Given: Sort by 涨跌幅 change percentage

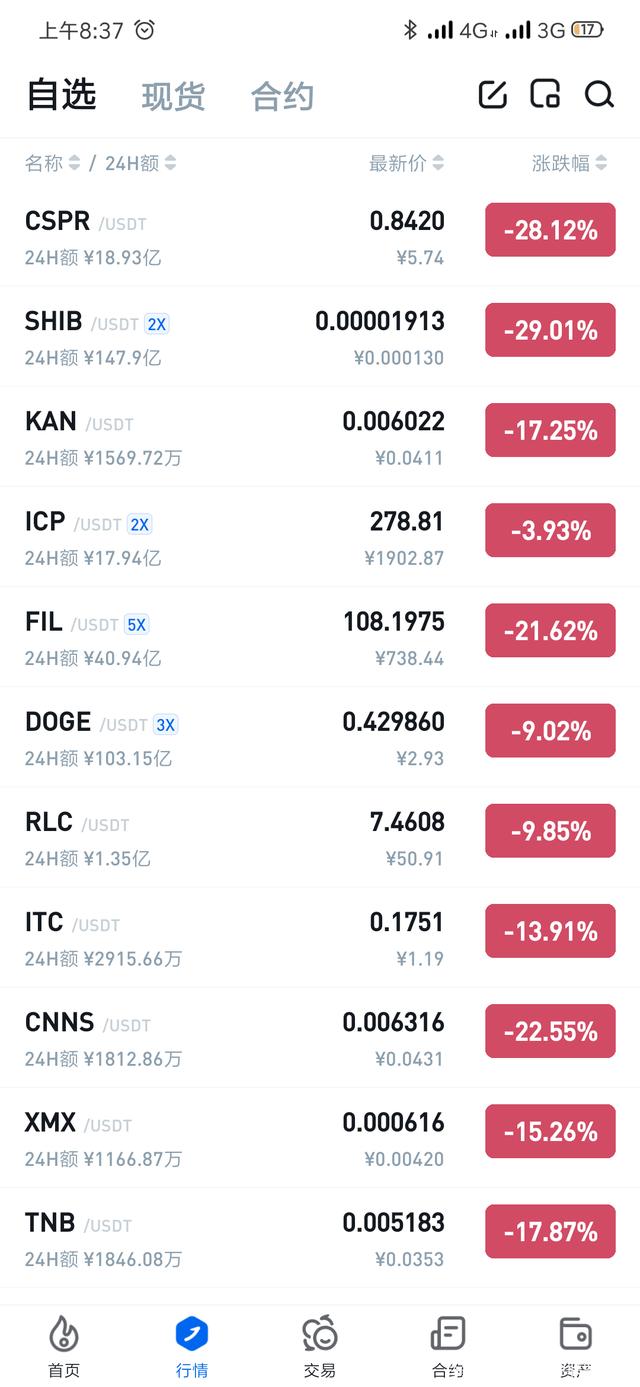Looking at the screenshot, I should tap(570, 163).
